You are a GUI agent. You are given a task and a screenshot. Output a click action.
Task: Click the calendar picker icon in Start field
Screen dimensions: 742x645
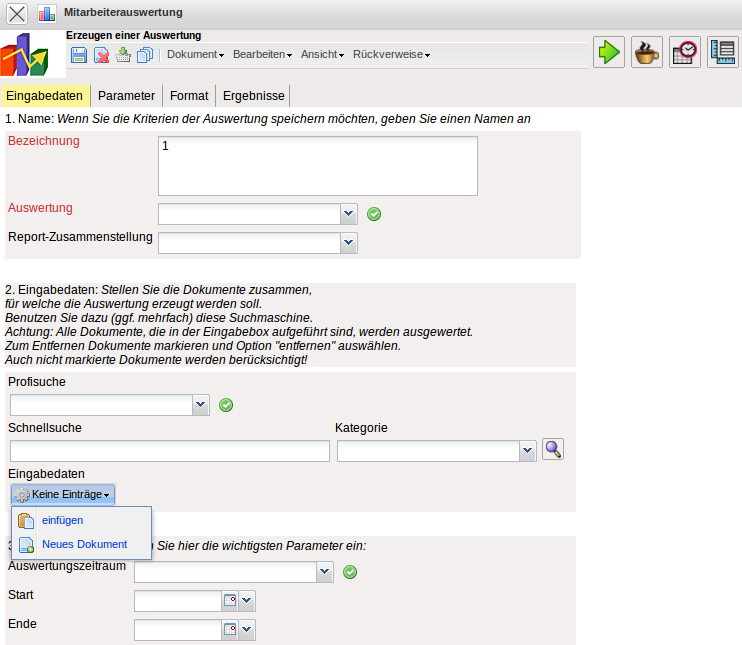point(229,601)
